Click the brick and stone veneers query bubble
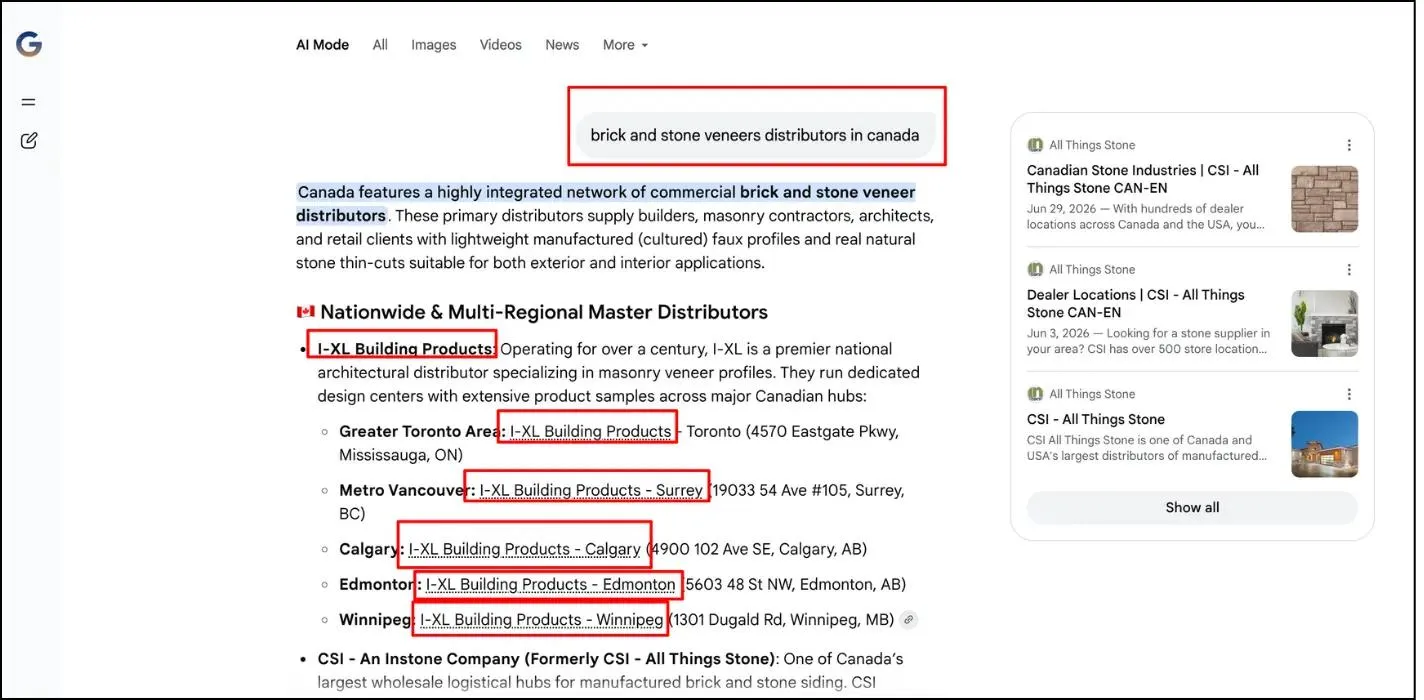1424x700 pixels. click(x=755, y=135)
